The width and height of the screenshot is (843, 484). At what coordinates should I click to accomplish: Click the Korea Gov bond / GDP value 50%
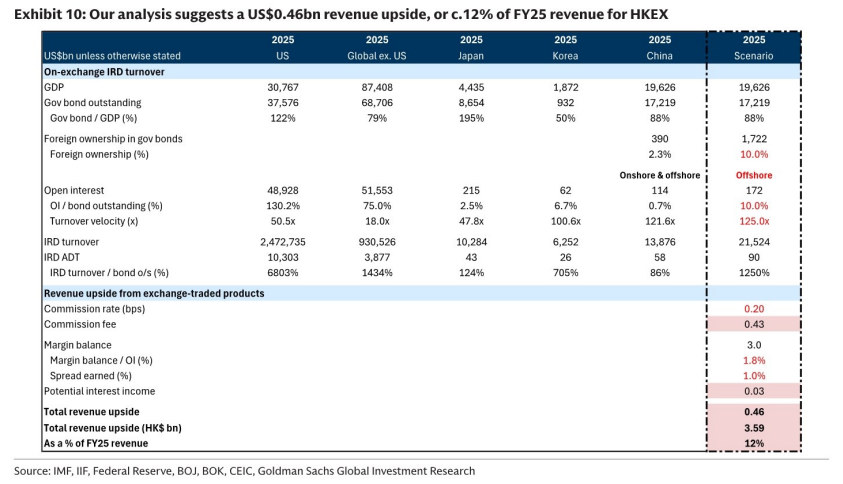click(566, 118)
